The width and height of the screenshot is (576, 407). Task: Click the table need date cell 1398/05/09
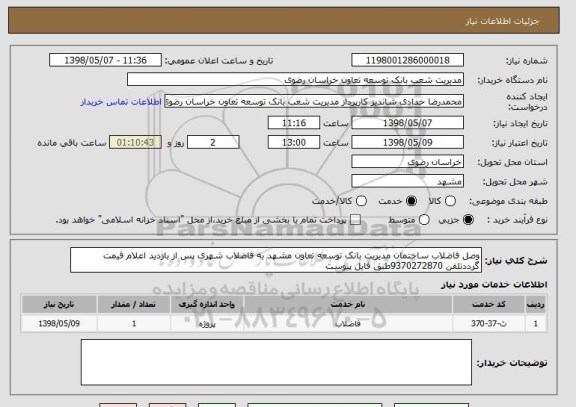59,324
